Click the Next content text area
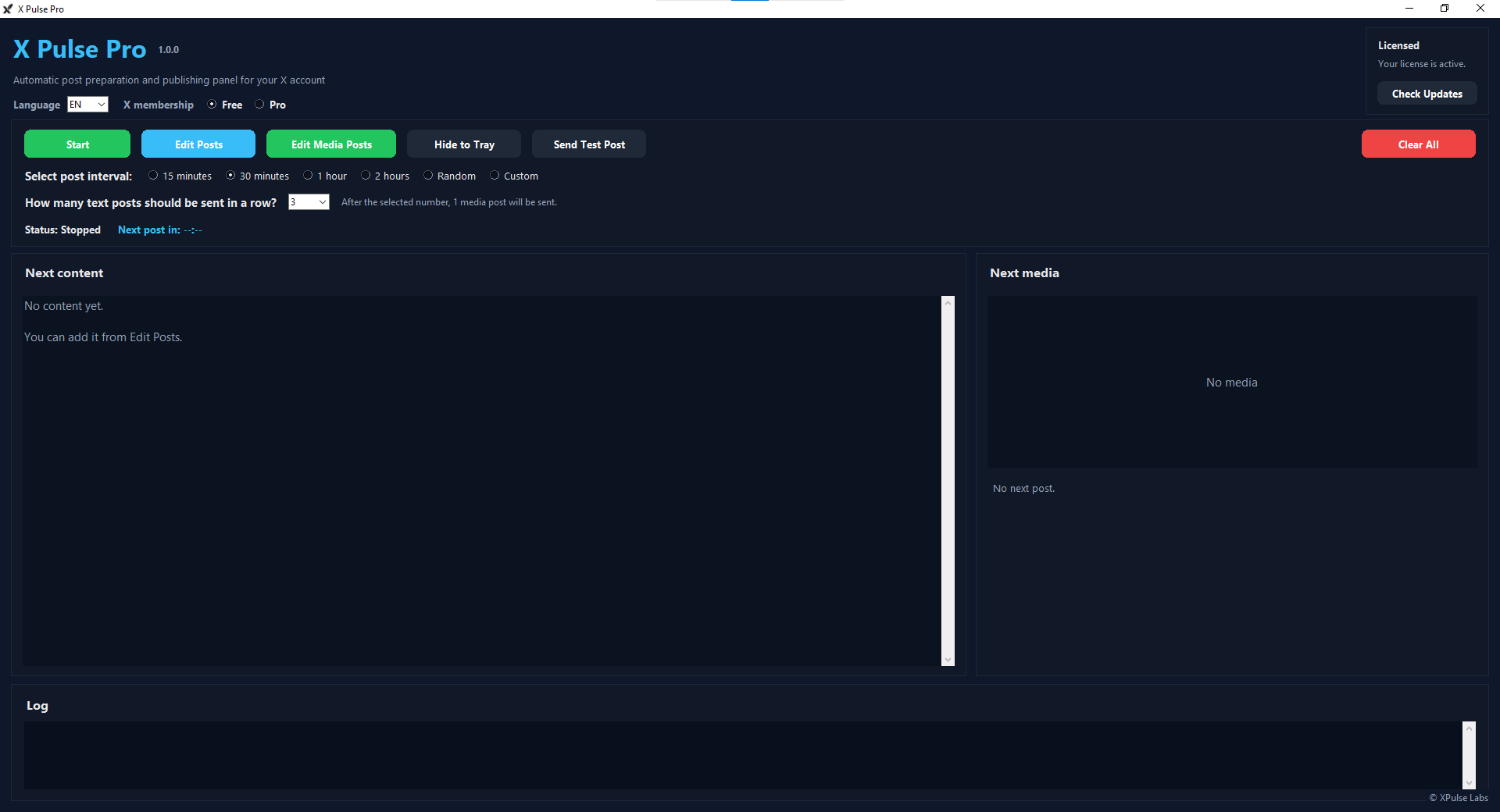Viewport: 1500px width, 812px height. [x=482, y=481]
